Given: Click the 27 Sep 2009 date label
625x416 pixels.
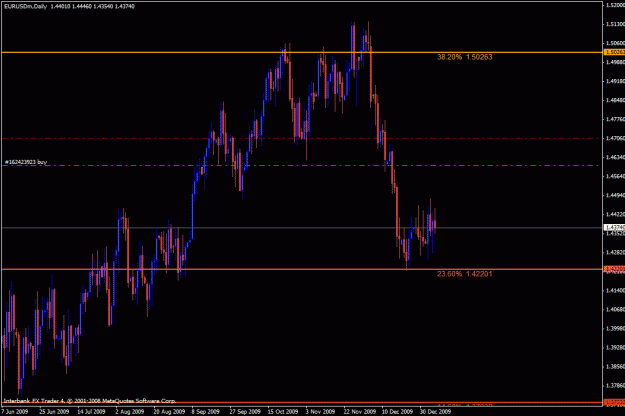Looking at the screenshot, I should (x=245, y=411).
